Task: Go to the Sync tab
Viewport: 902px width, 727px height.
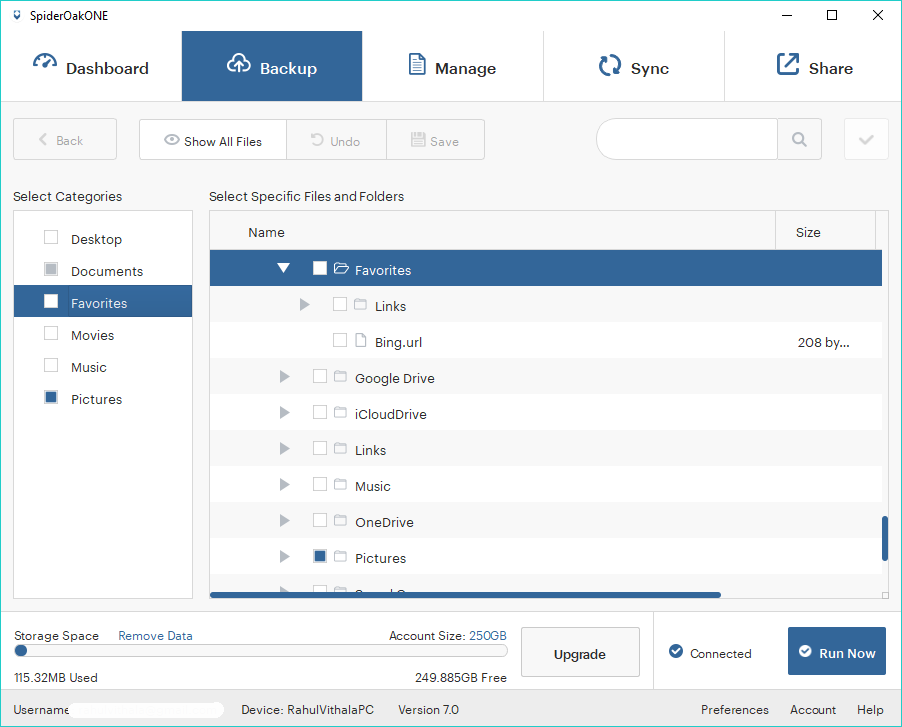Action: tap(634, 66)
